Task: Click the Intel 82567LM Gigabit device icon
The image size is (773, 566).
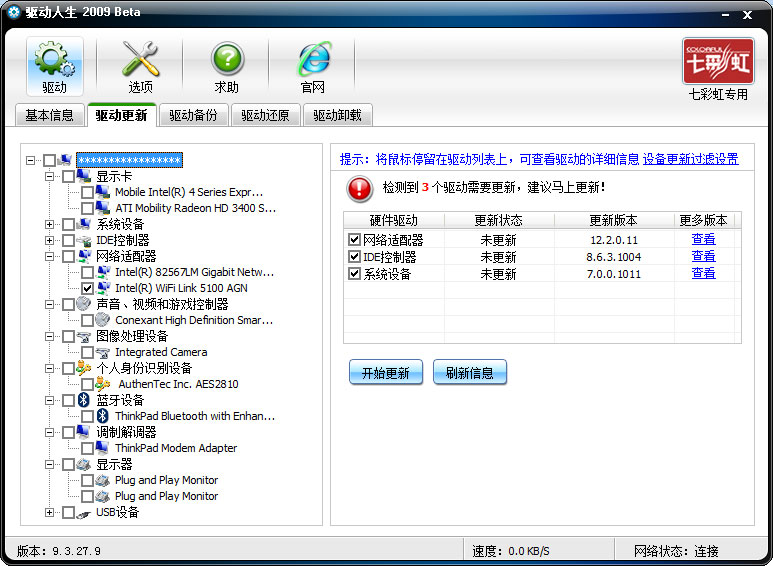Action: tap(104, 272)
